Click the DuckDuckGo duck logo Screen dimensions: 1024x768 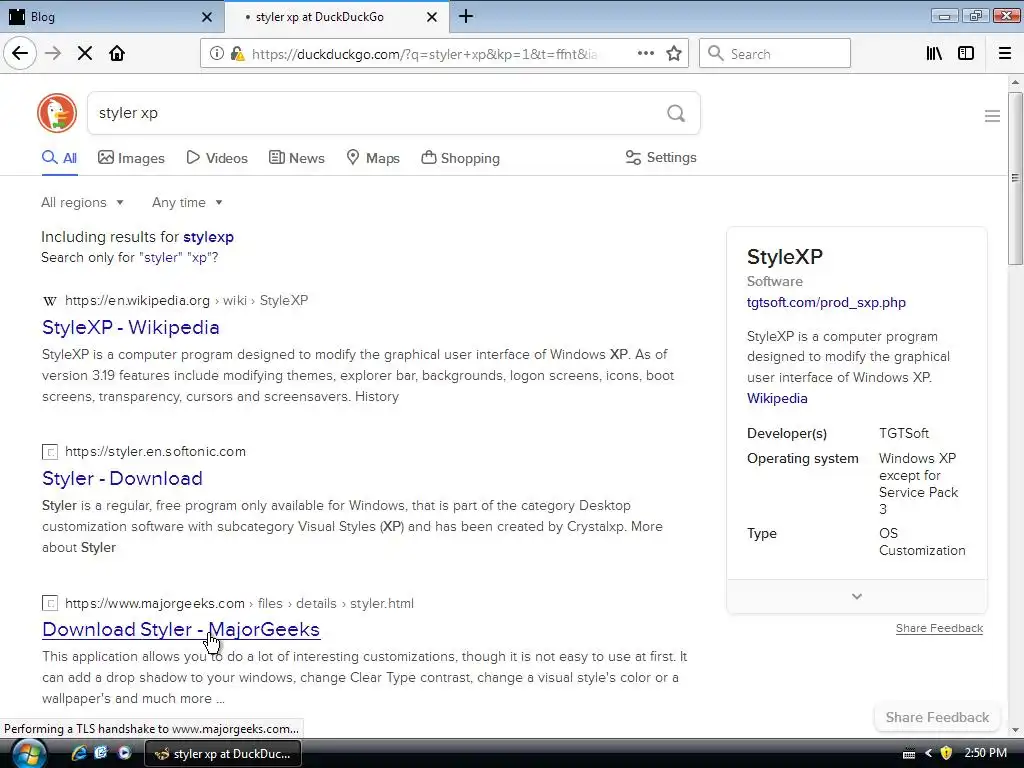pos(57,113)
